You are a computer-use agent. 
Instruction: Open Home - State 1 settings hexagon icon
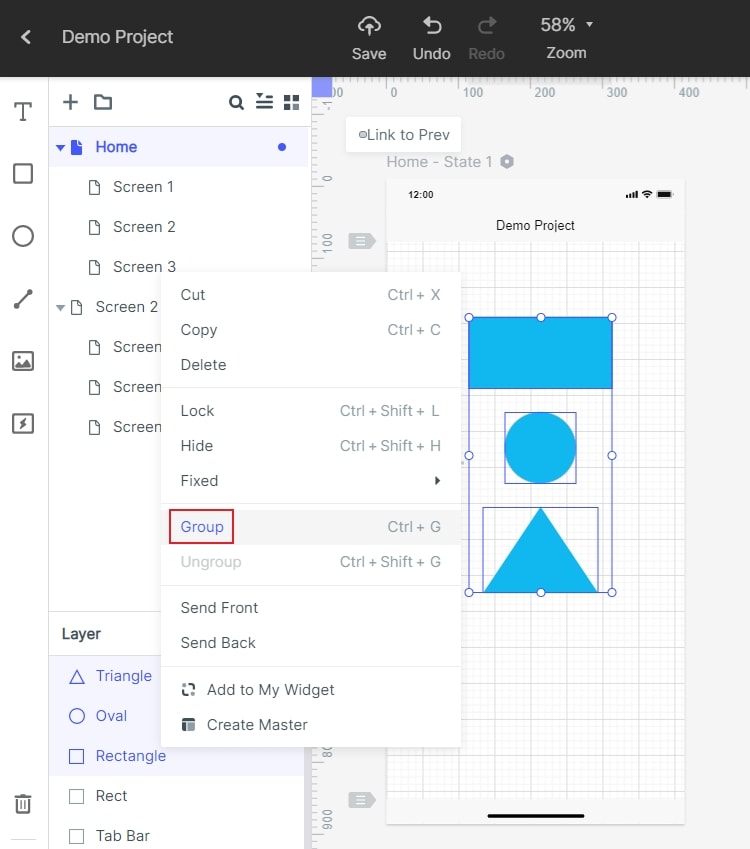pos(507,162)
